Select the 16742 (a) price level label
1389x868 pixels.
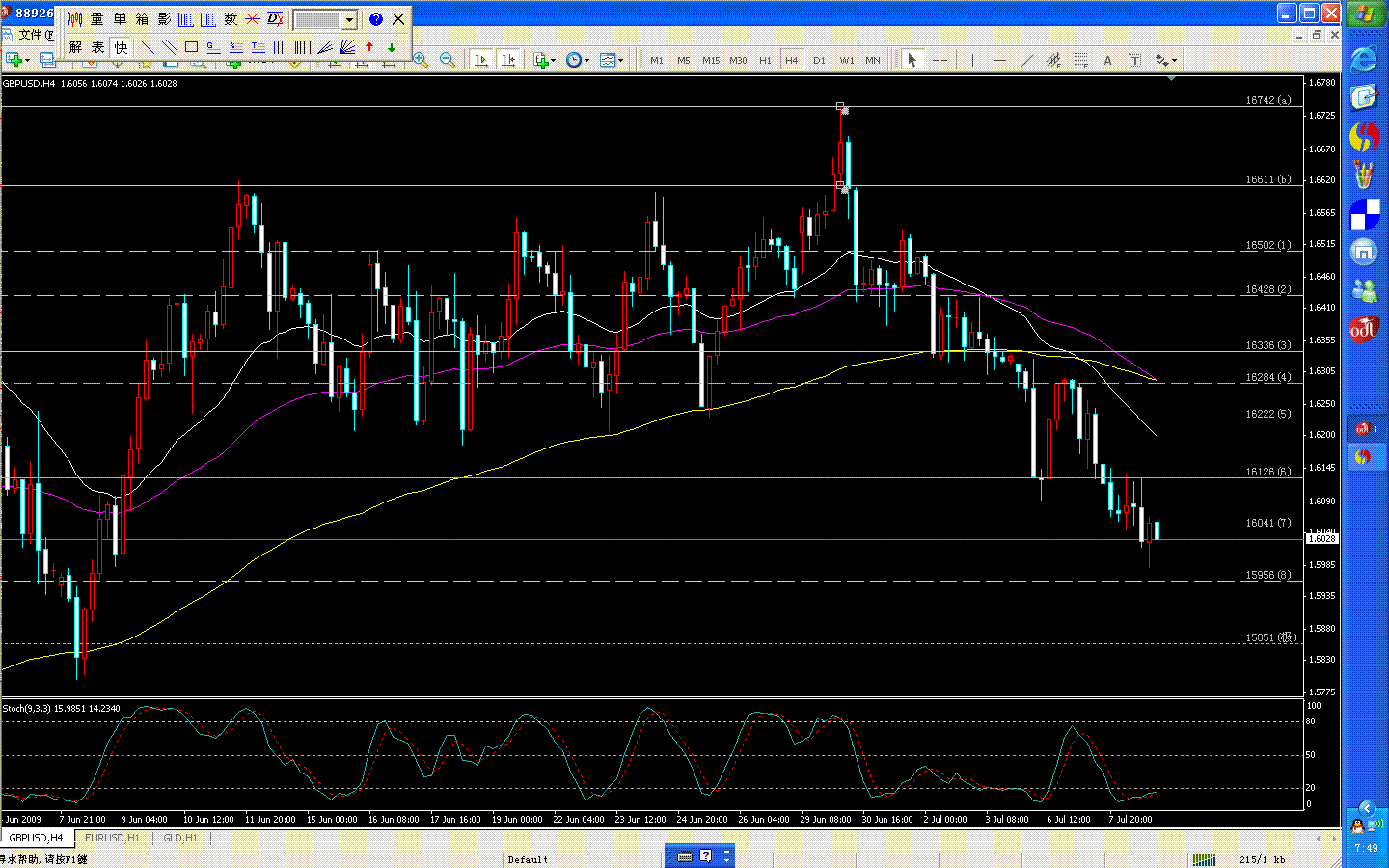(x=1267, y=100)
